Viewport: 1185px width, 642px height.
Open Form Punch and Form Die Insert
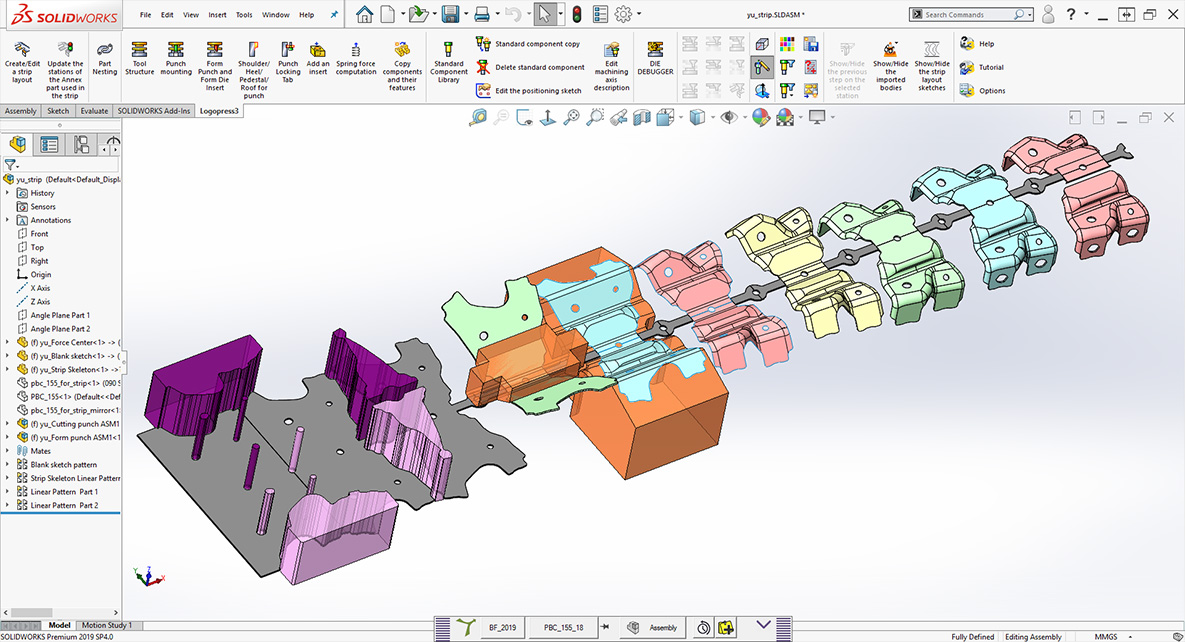click(215, 66)
